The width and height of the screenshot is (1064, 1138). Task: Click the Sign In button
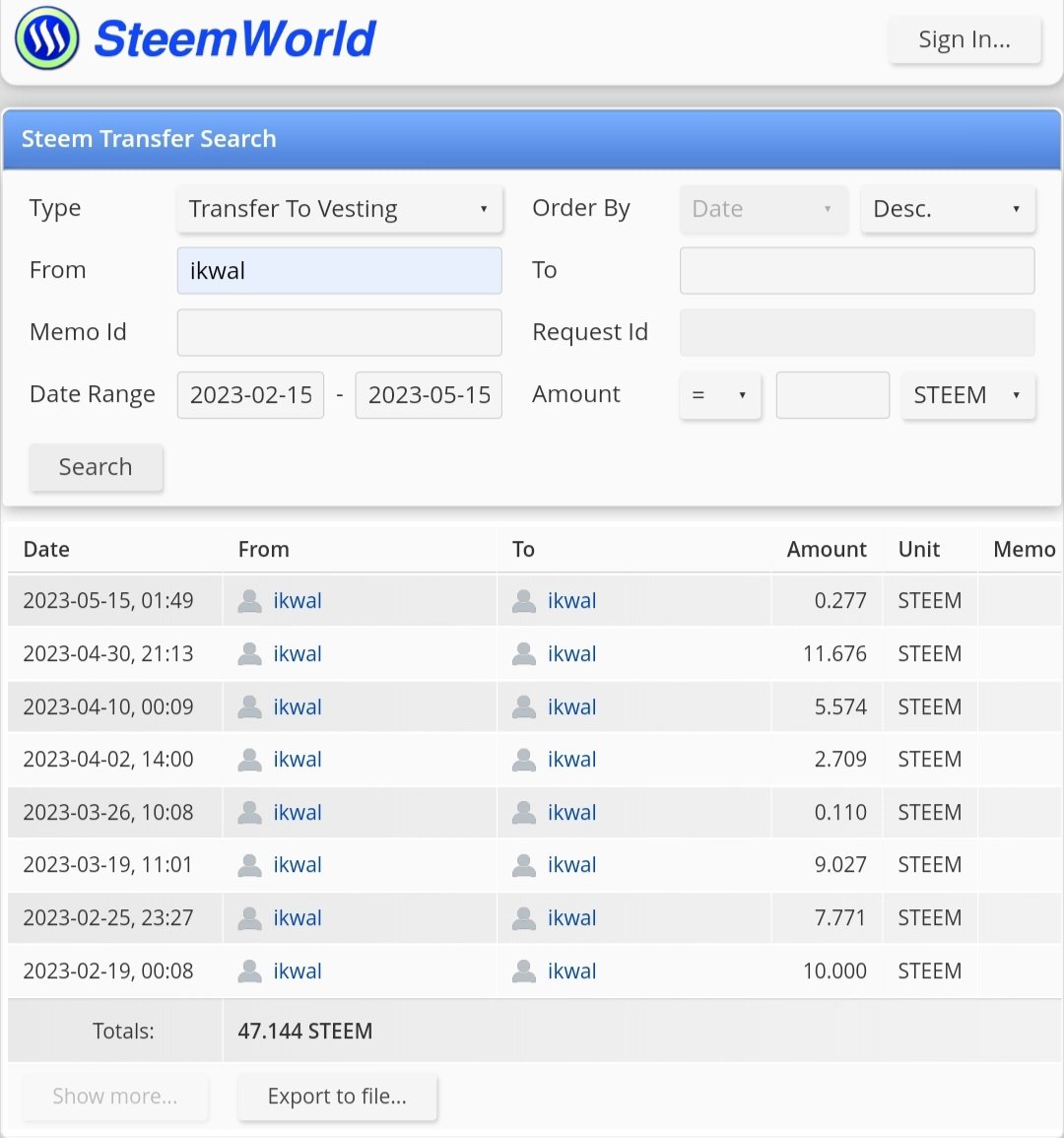[964, 39]
